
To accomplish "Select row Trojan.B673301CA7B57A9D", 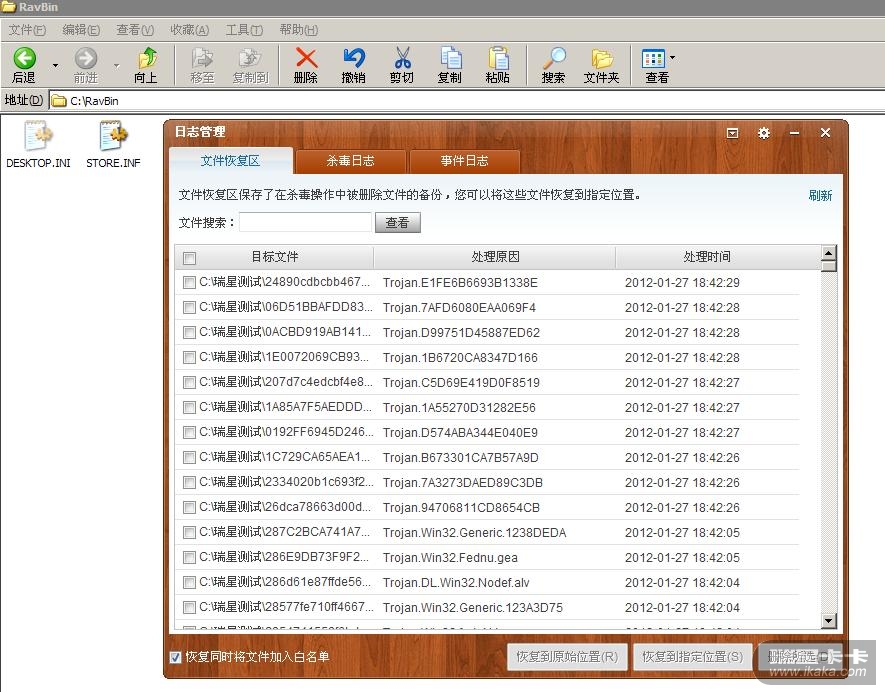I will click(x=487, y=457).
